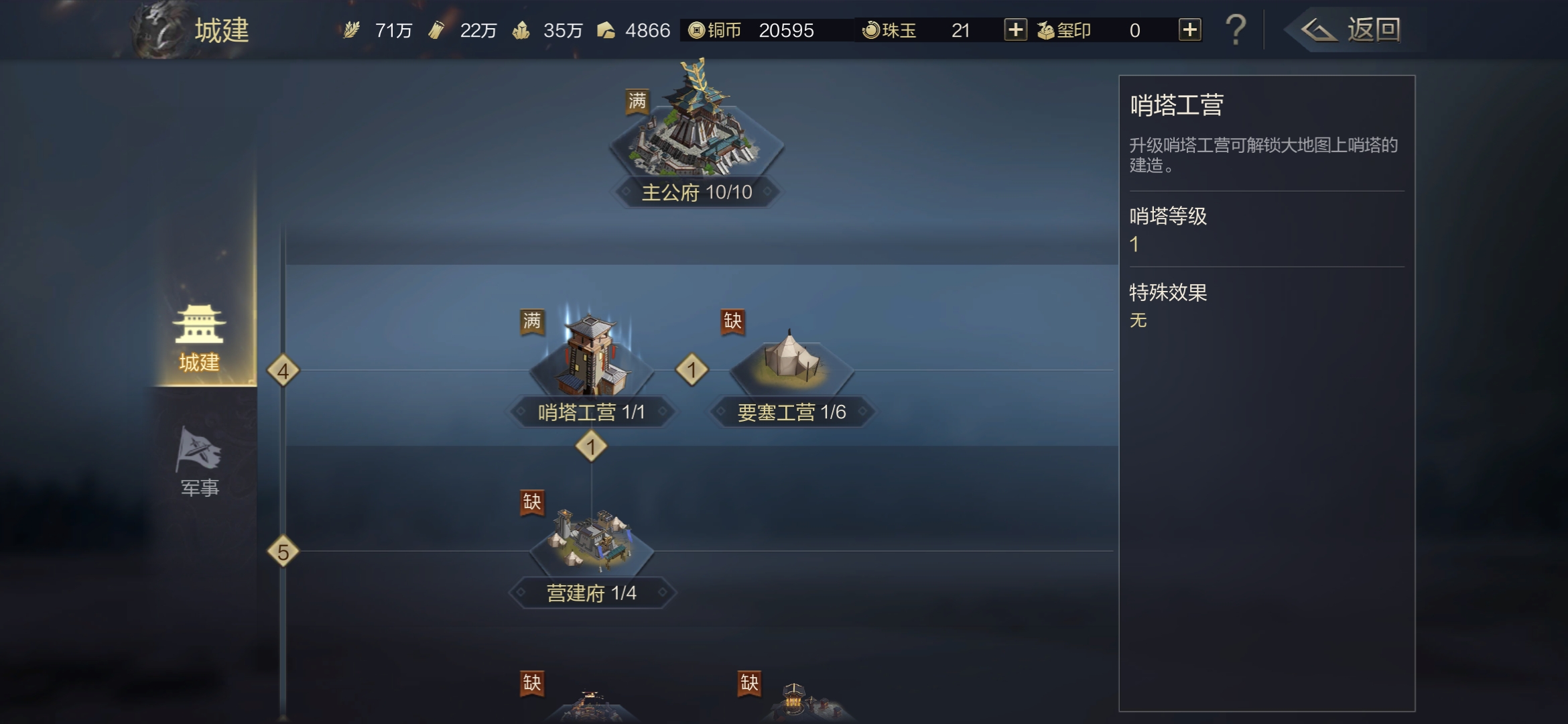1568x724 pixels.
Task: Click the dragon emblem beside 城建 title
Action: [x=157, y=29]
